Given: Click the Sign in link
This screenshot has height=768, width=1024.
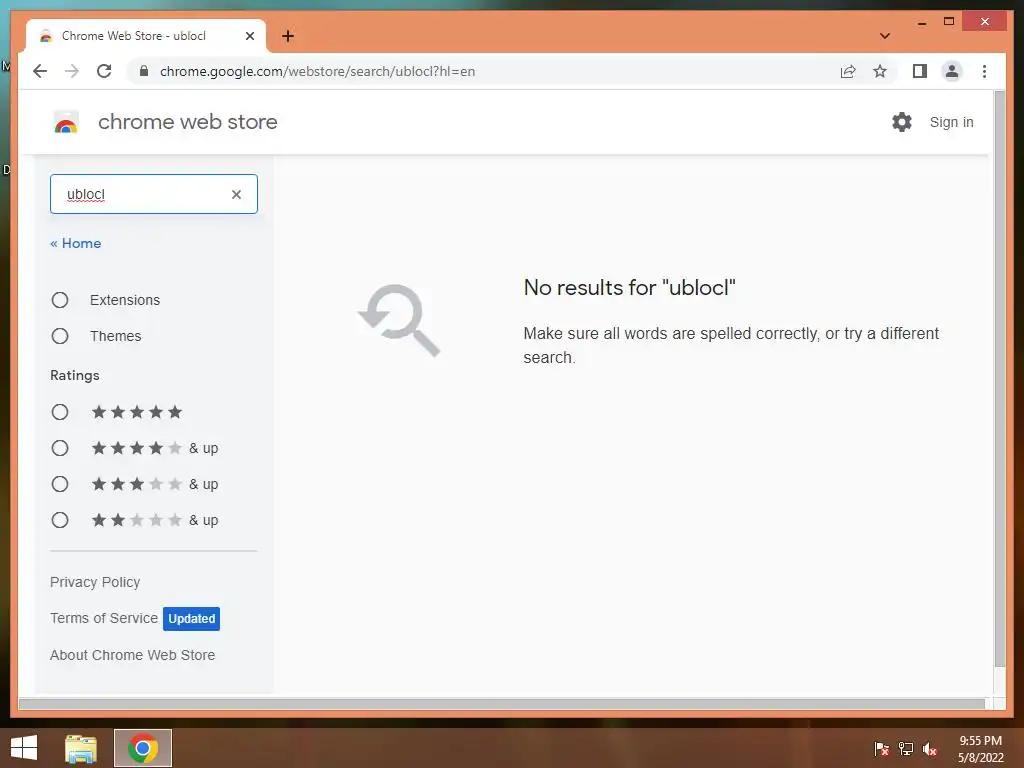Looking at the screenshot, I should tap(952, 122).
